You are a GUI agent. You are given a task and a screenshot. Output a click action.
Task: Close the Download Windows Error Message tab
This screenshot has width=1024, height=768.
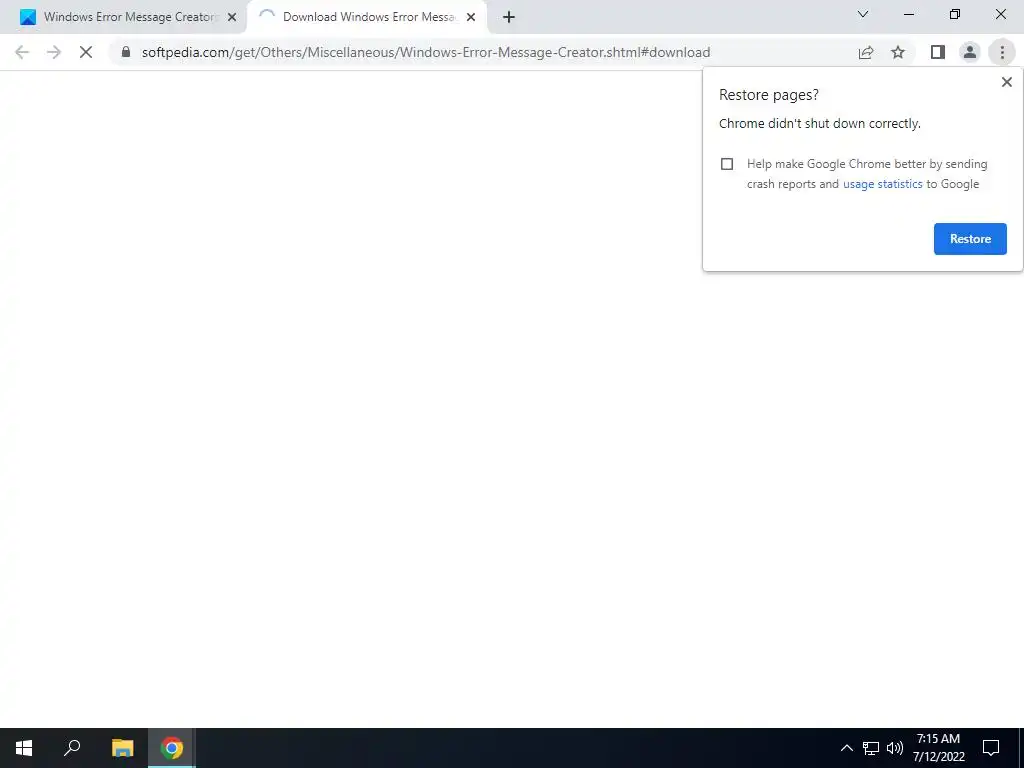(x=471, y=17)
